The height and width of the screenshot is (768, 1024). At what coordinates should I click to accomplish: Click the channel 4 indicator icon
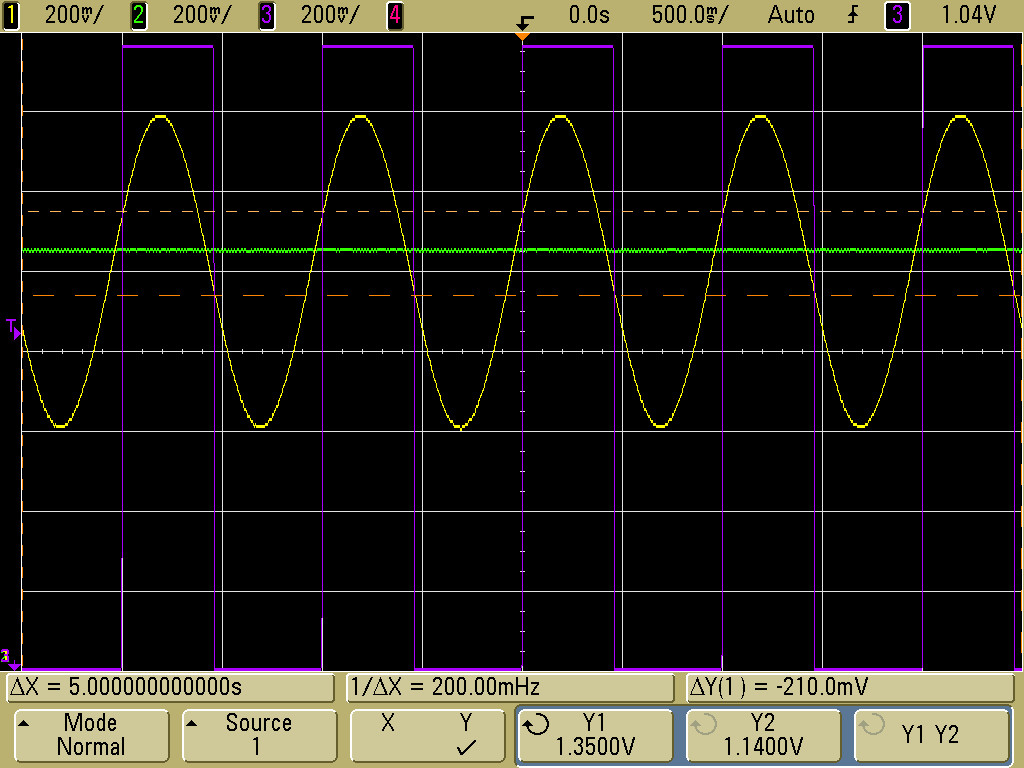(395, 15)
